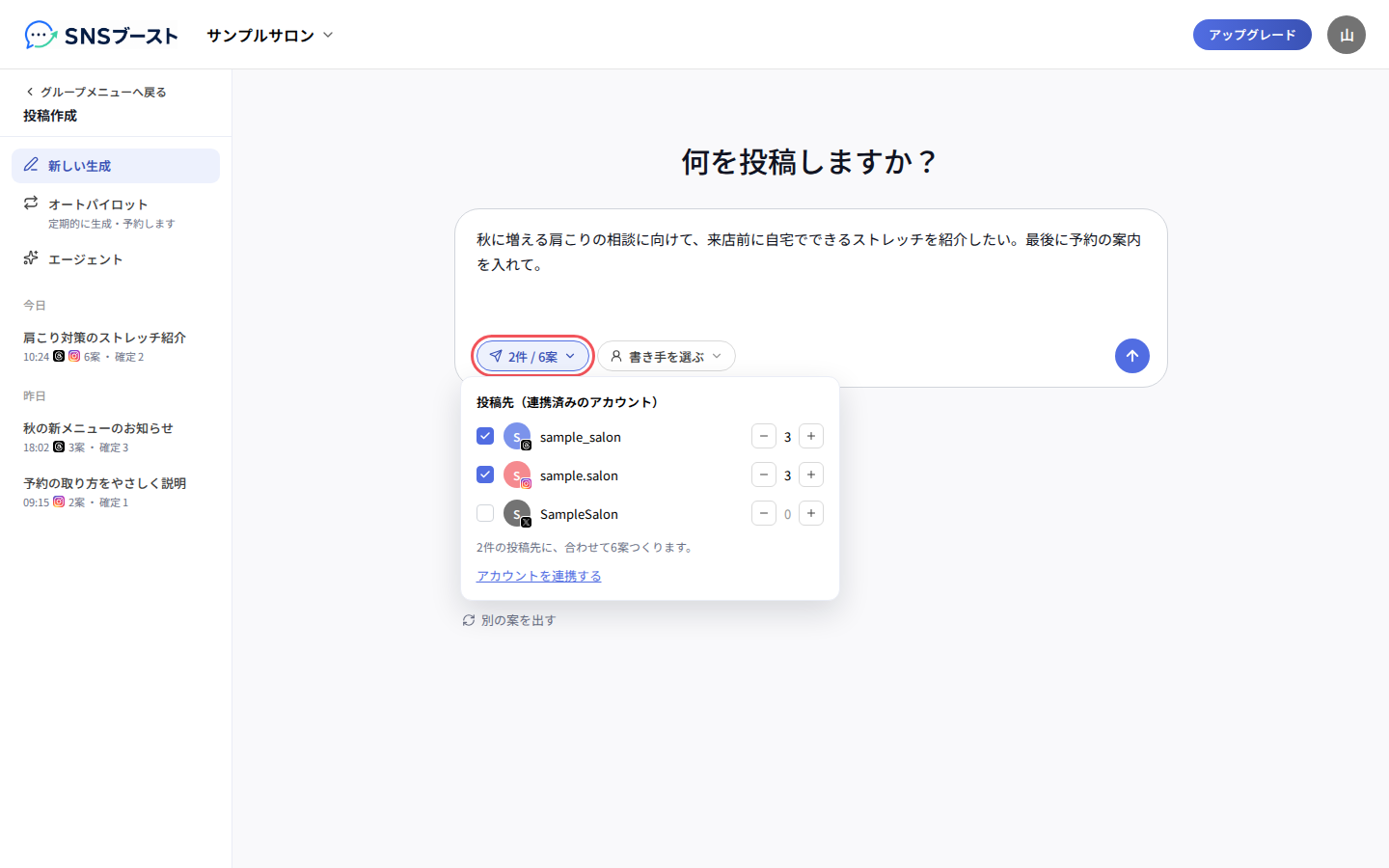This screenshot has width=1389, height=868.
Task: Increase draft count for sample.salon
Action: [811, 475]
